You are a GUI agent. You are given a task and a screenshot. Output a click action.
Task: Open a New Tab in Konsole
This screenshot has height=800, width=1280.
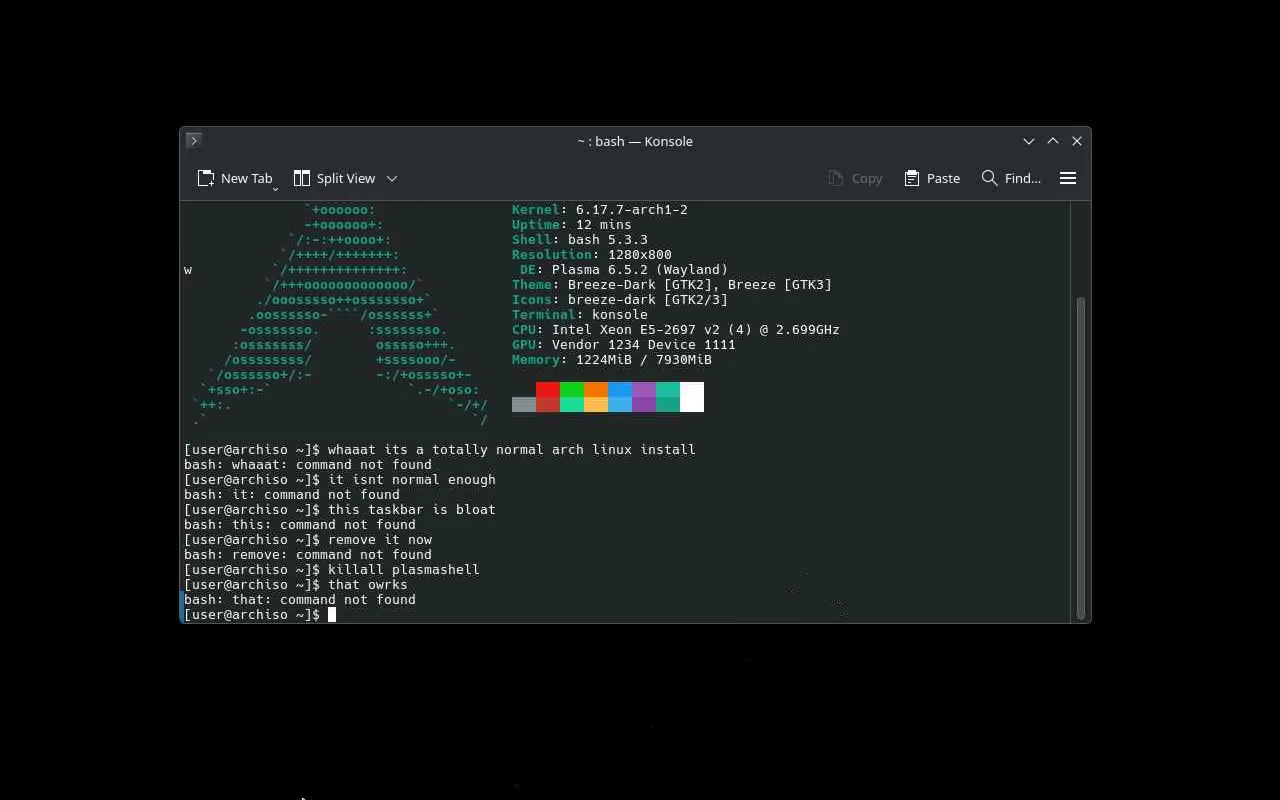[x=235, y=178]
